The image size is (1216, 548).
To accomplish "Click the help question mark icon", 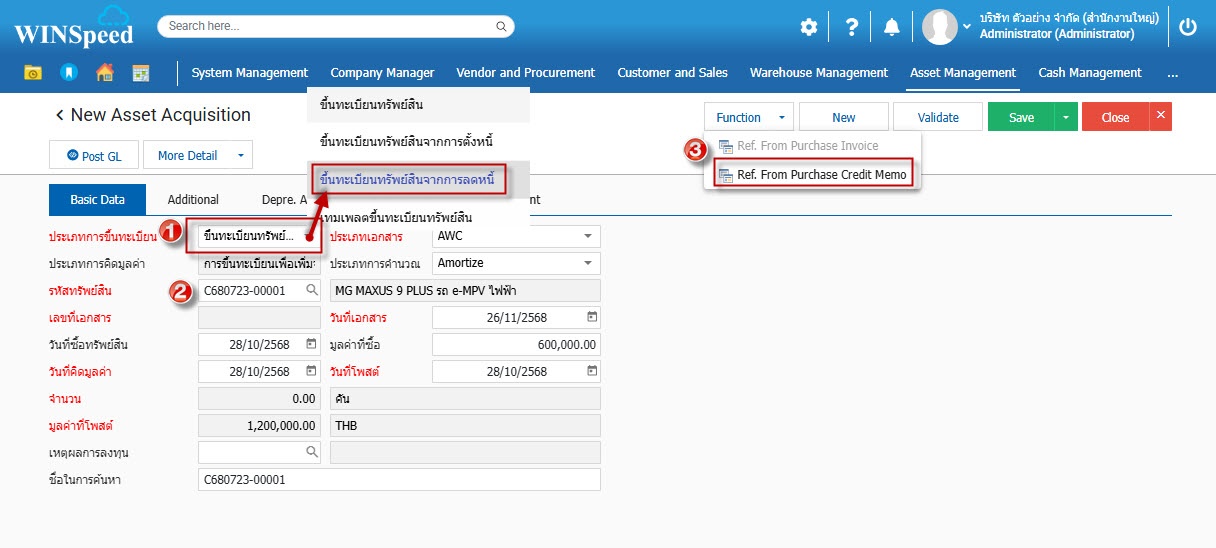I will pos(851,28).
